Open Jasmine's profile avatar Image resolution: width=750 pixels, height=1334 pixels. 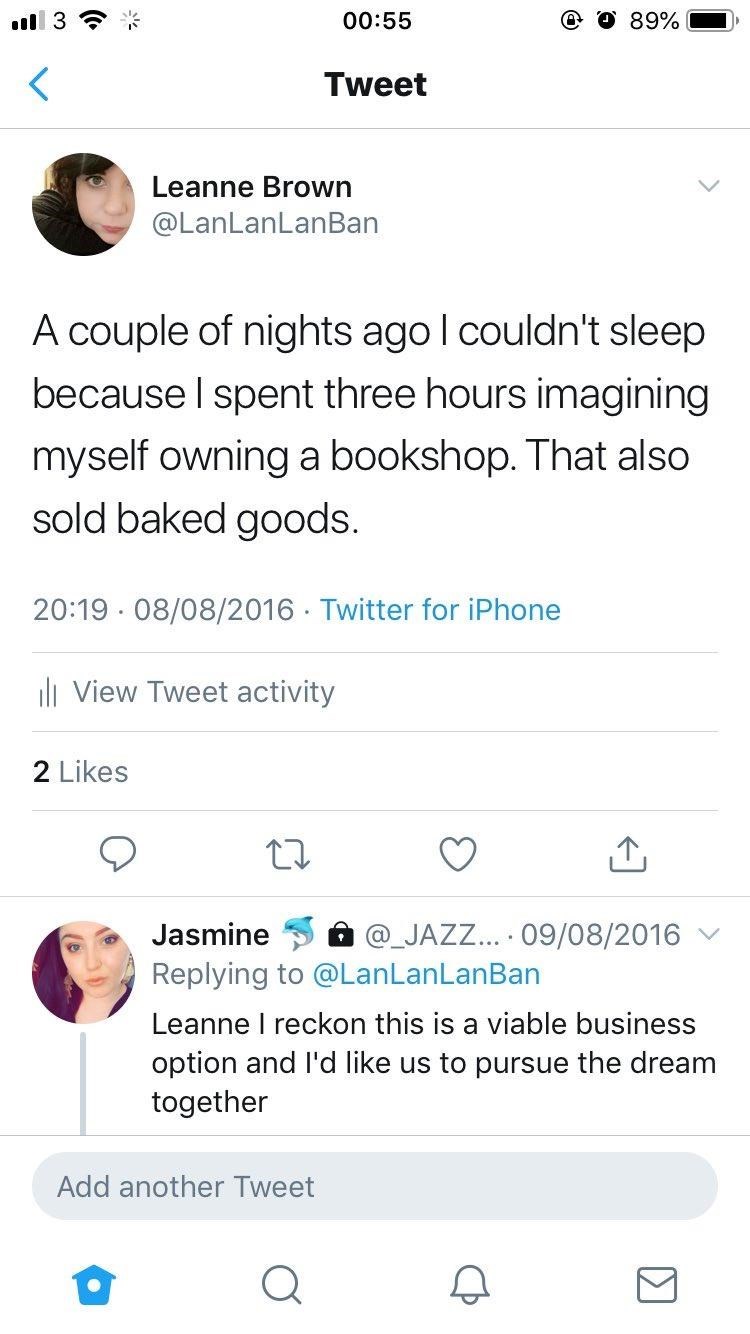(x=83, y=971)
